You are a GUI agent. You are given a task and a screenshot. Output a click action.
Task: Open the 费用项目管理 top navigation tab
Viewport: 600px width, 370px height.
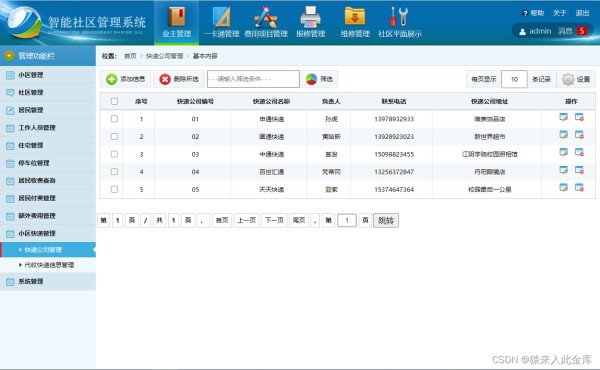[266, 23]
